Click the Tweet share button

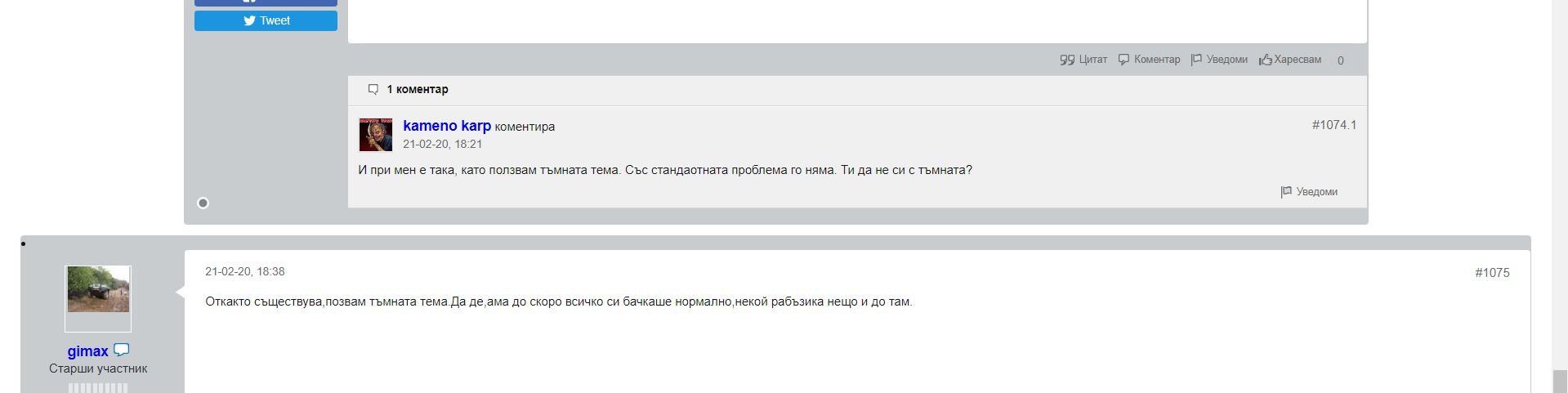coord(266,20)
